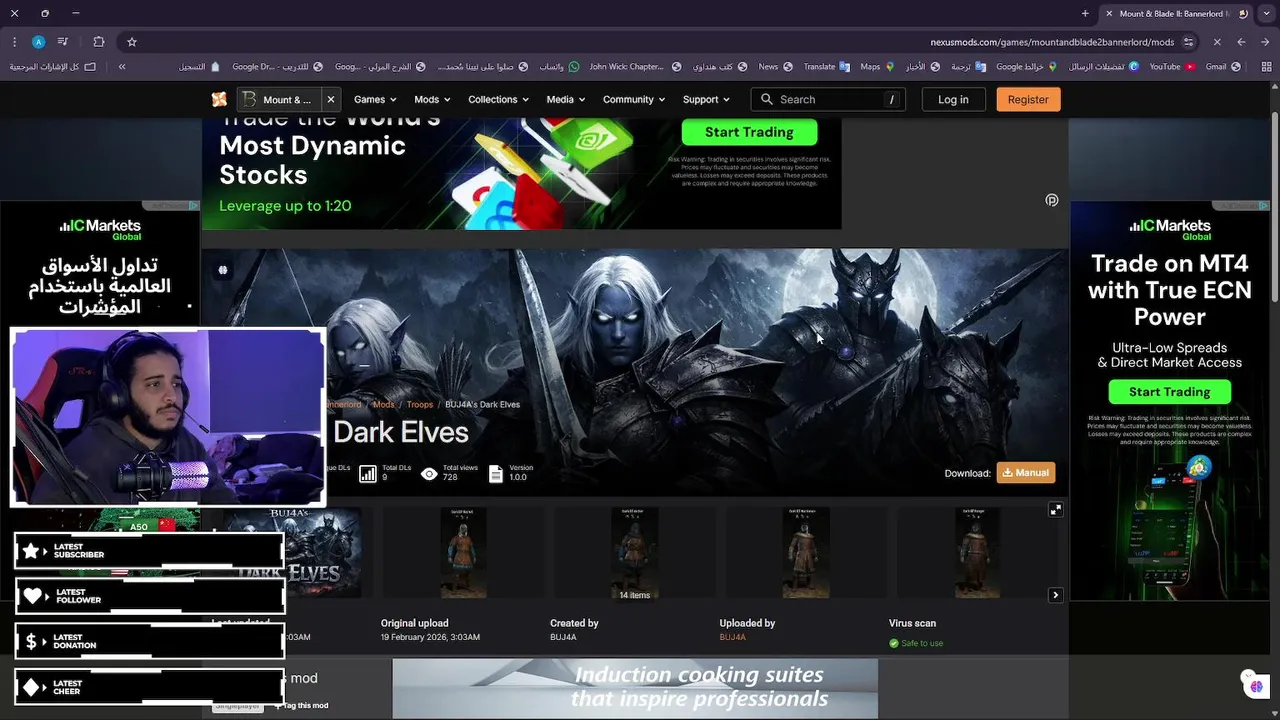Open the Maps bookmark

876,67
